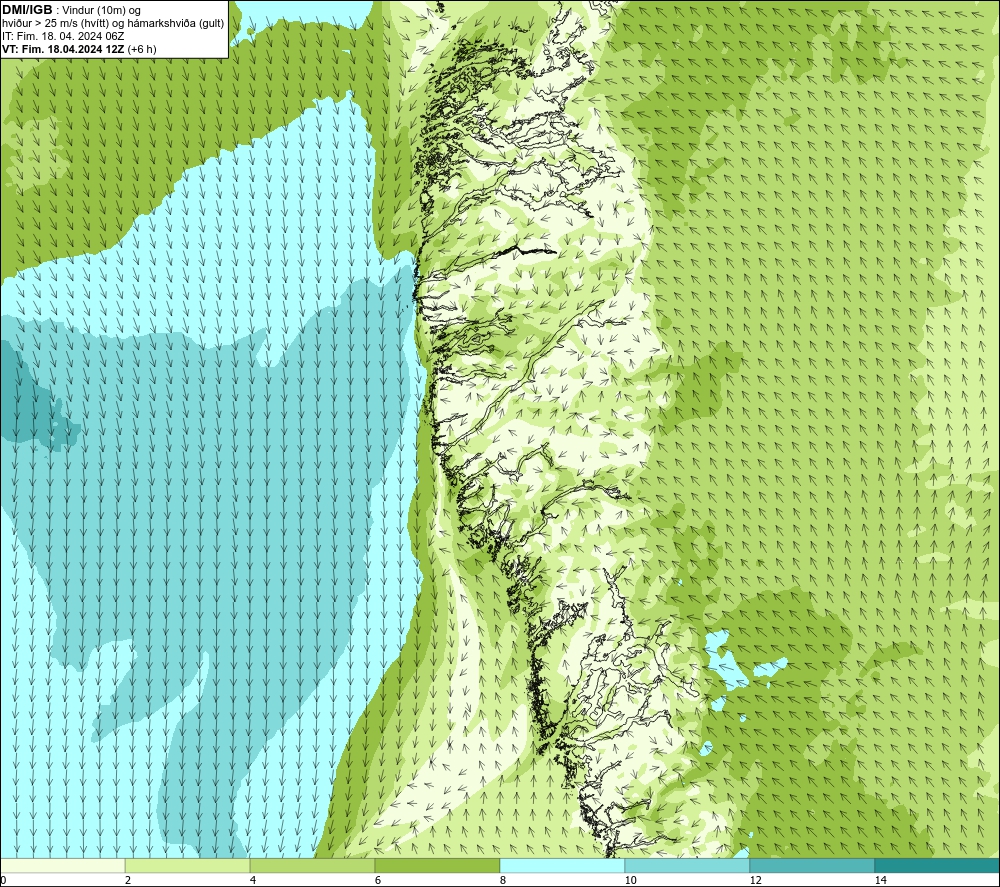Screen dimensions: 1000x887
Task: Click the colorbar label '10'
Action: [630, 880]
